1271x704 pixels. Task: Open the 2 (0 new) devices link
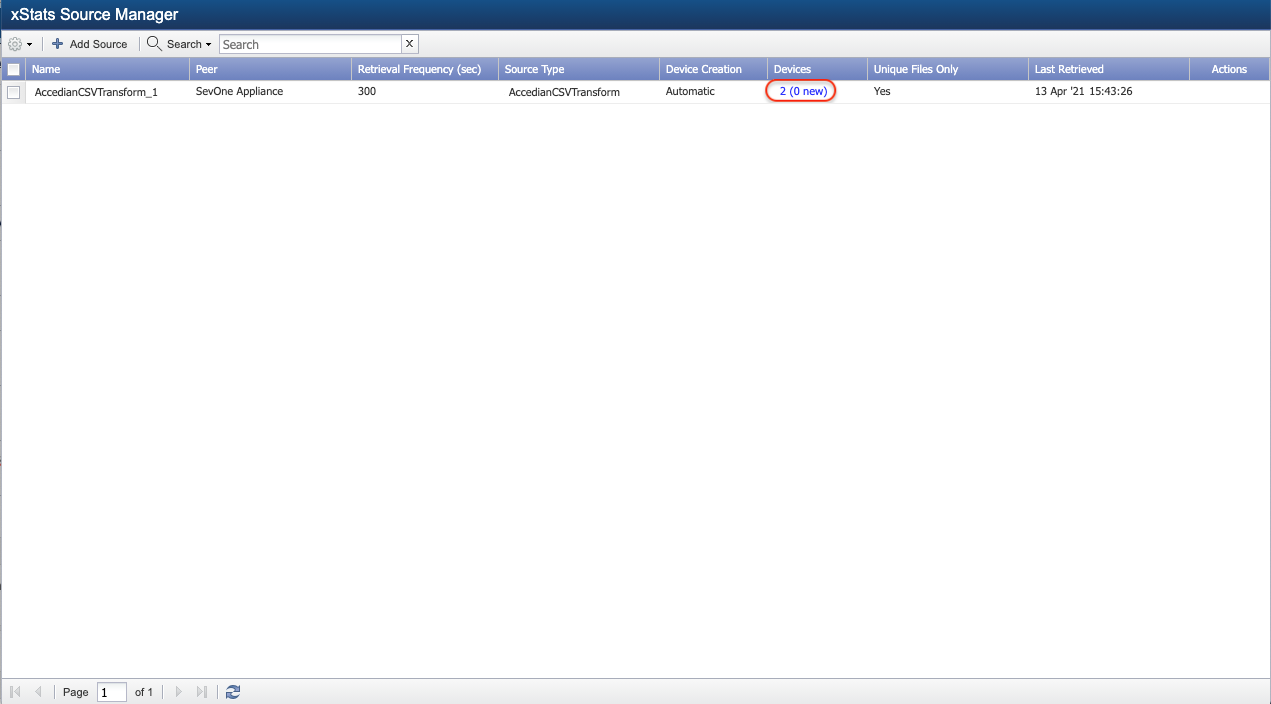[803, 91]
